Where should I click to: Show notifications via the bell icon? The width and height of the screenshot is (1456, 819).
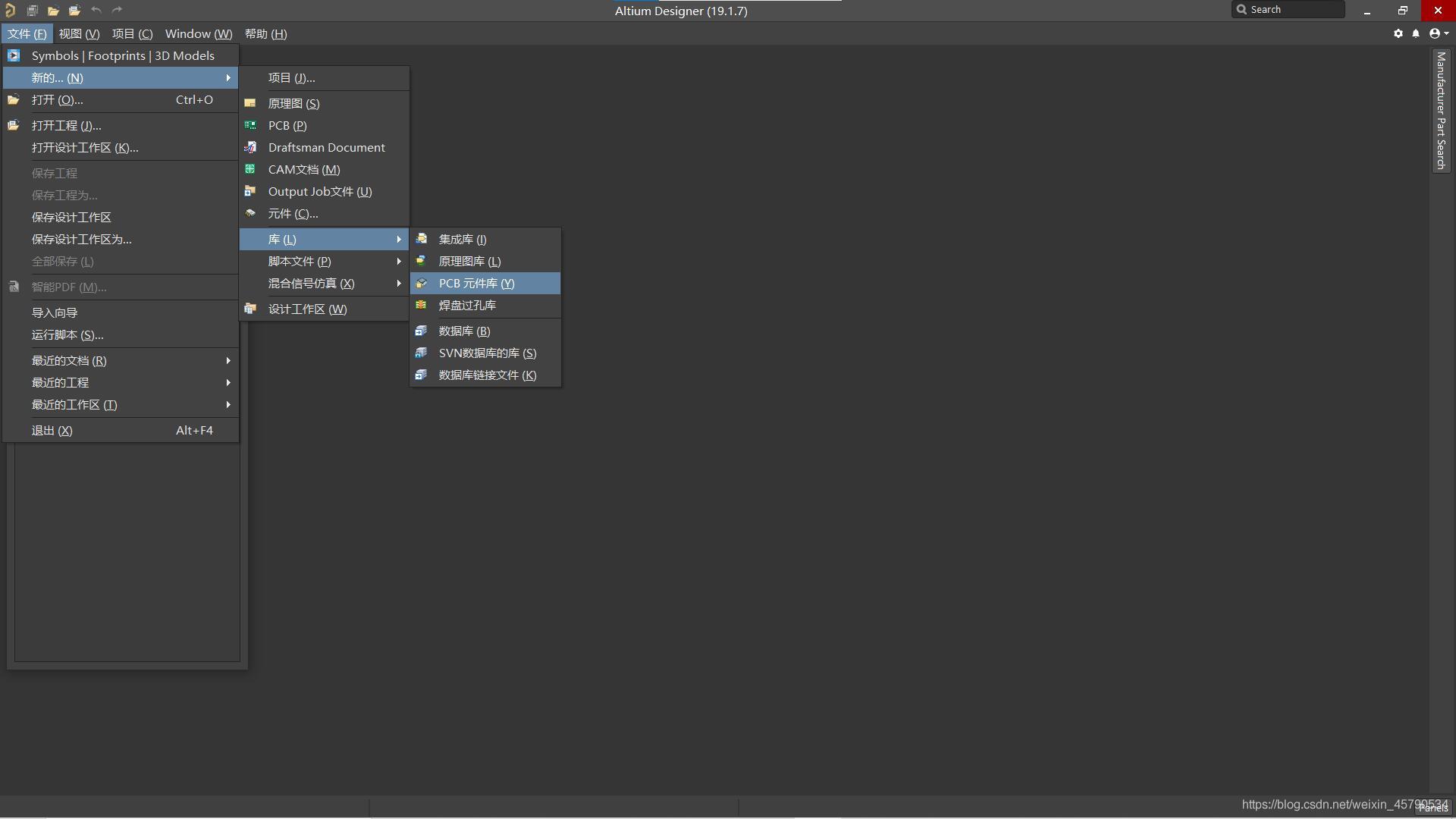click(x=1416, y=33)
